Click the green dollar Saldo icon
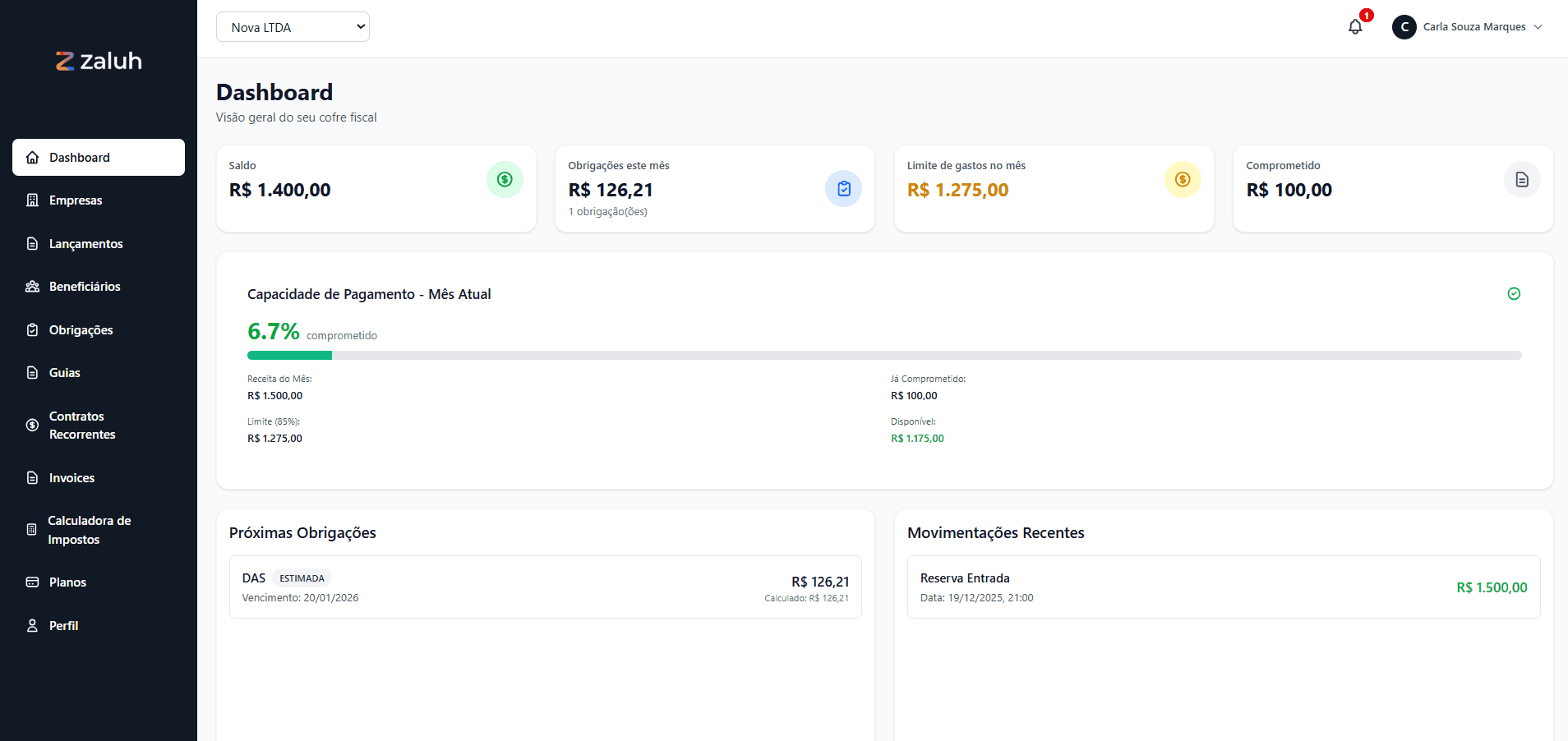The image size is (1568, 741). pos(505,179)
